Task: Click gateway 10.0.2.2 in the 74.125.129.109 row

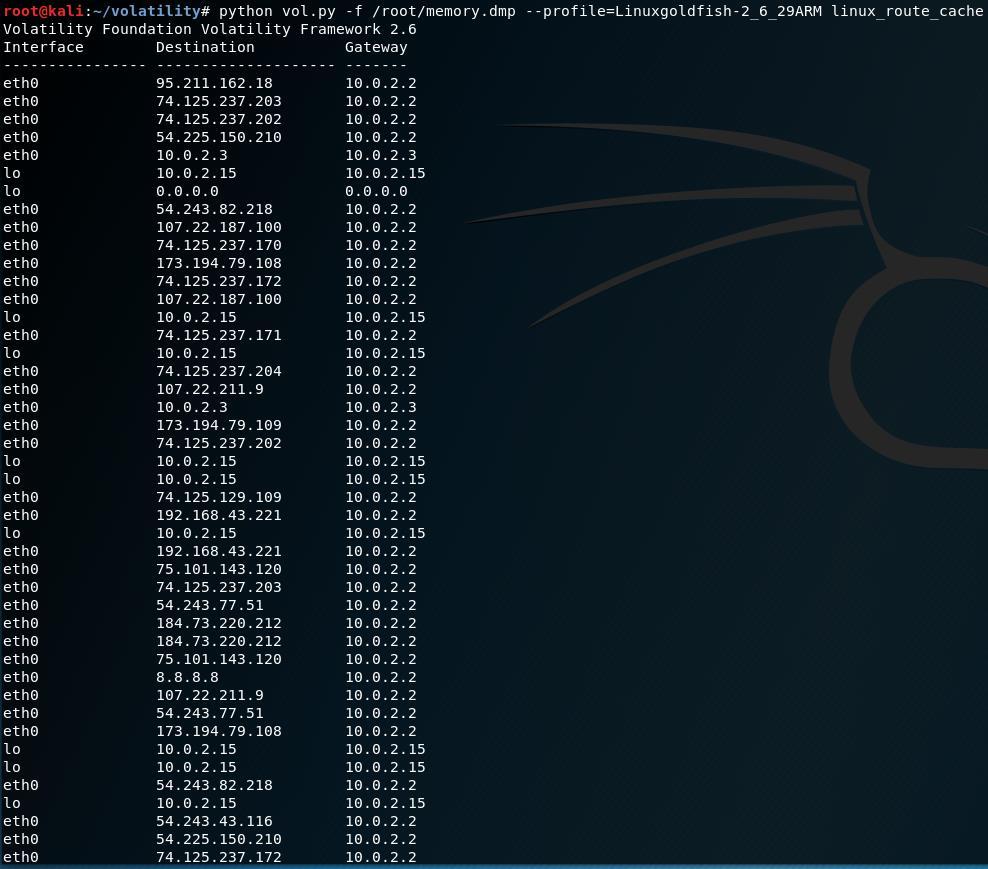Action: (x=381, y=497)
